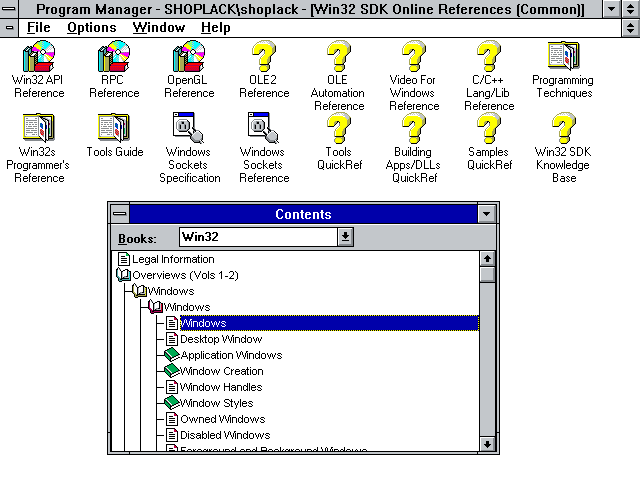Collapse the red open Windows book
Image resolution: width=640 pixels, height=480 pixels.
(156, 307)
